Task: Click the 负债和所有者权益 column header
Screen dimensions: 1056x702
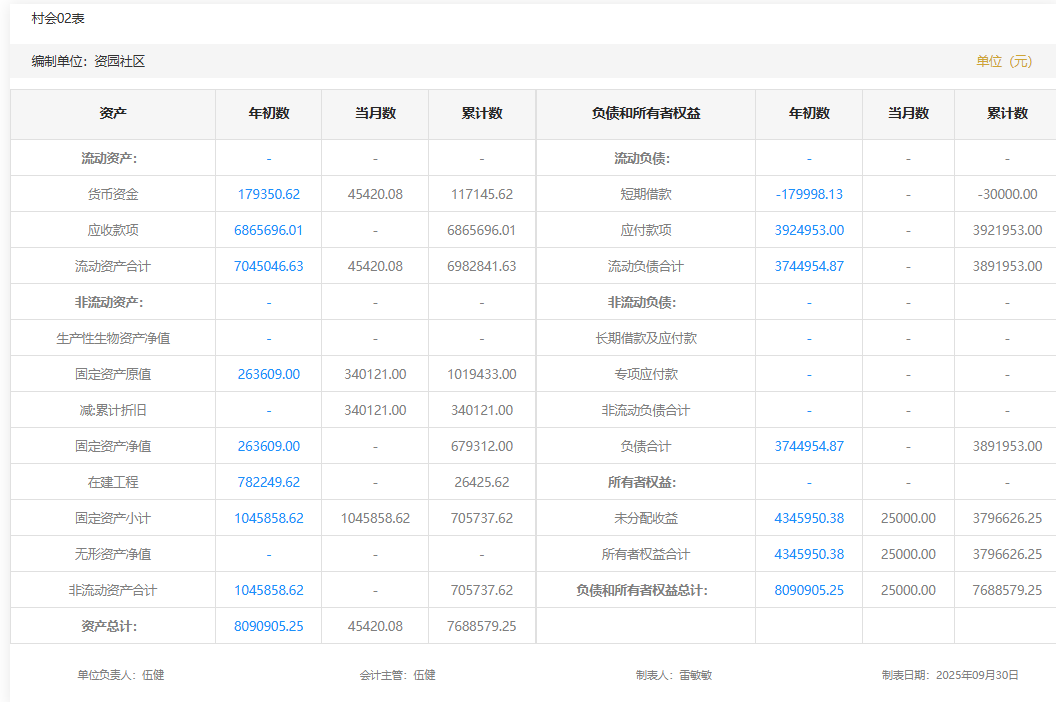Action: [x=646, y=113]
